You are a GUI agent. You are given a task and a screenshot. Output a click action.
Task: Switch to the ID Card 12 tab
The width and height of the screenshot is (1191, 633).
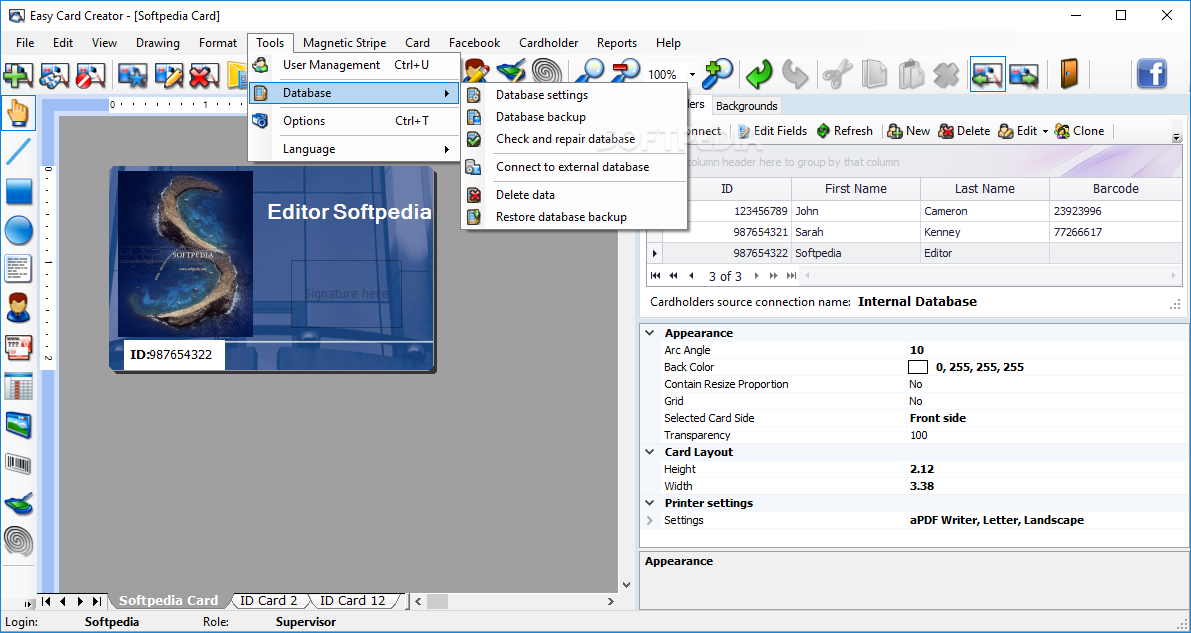coord(352,600)
